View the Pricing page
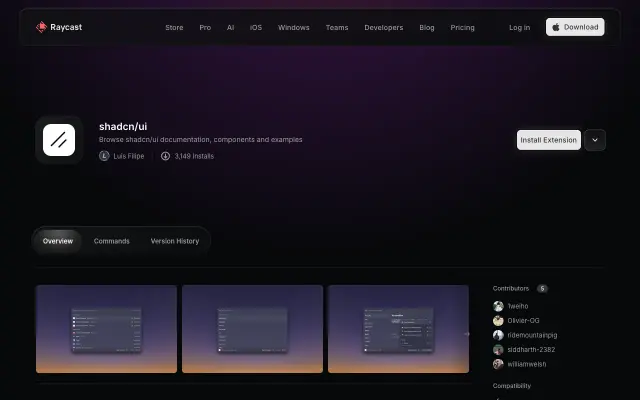The width and height of the screenshot is (640, 400). (x=462, y=28)
